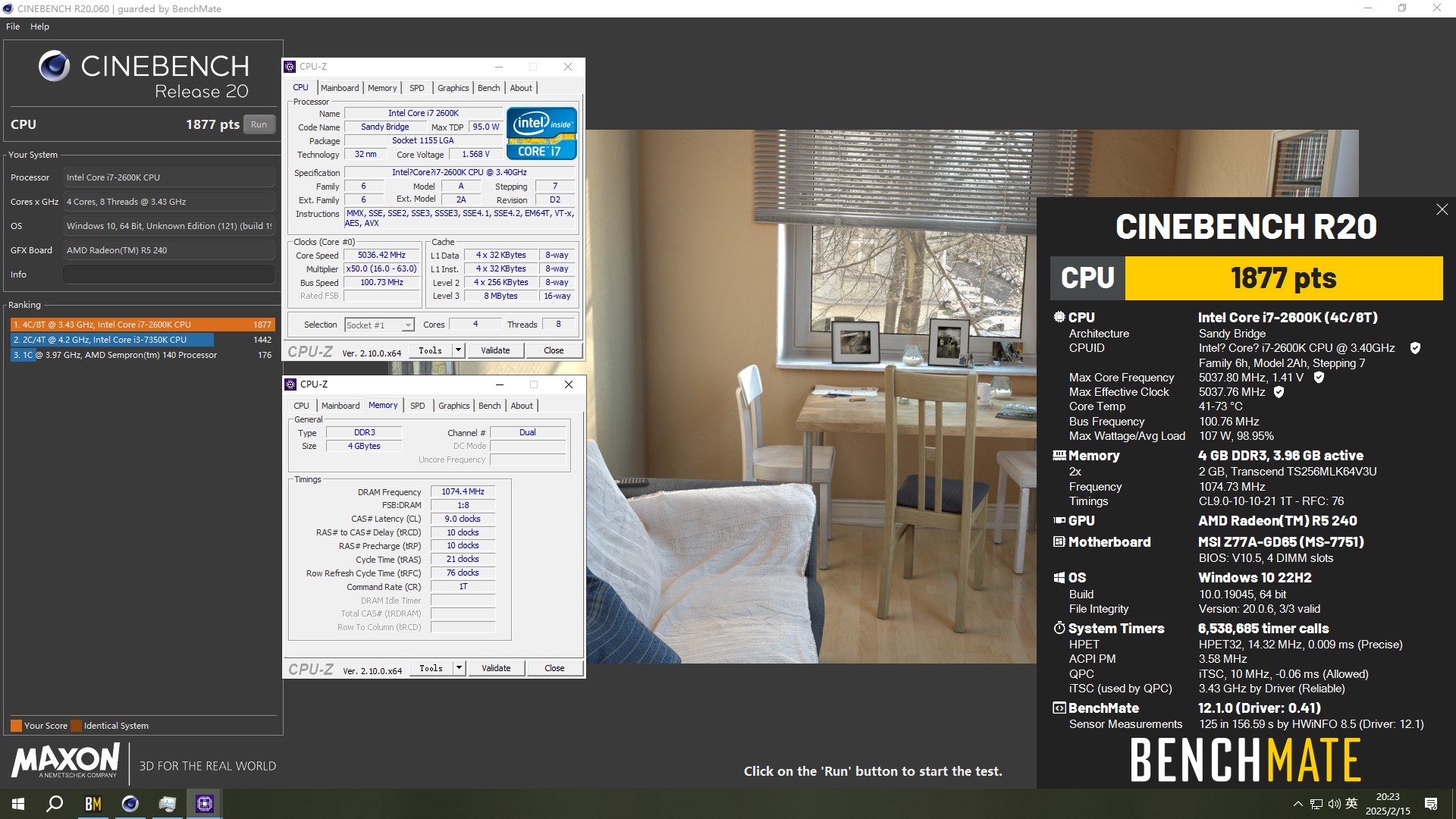
Task: Click the Memory module icon in BenchMate panel
Action: (1059, 456)
